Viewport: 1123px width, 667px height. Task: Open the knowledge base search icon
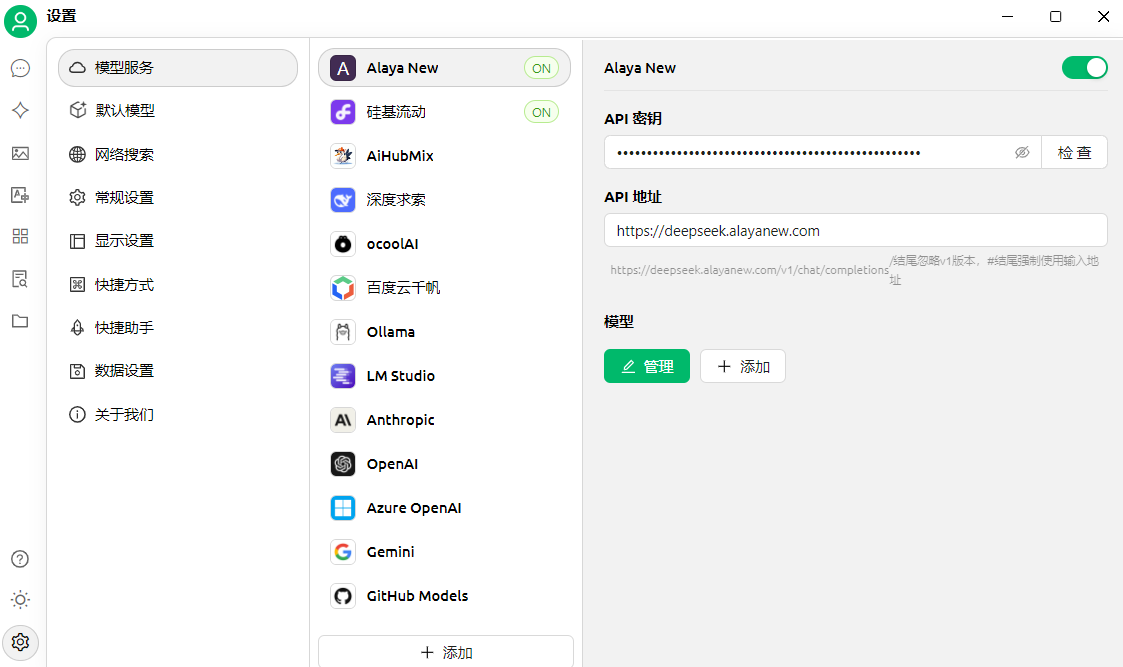(x=20, y=279)
